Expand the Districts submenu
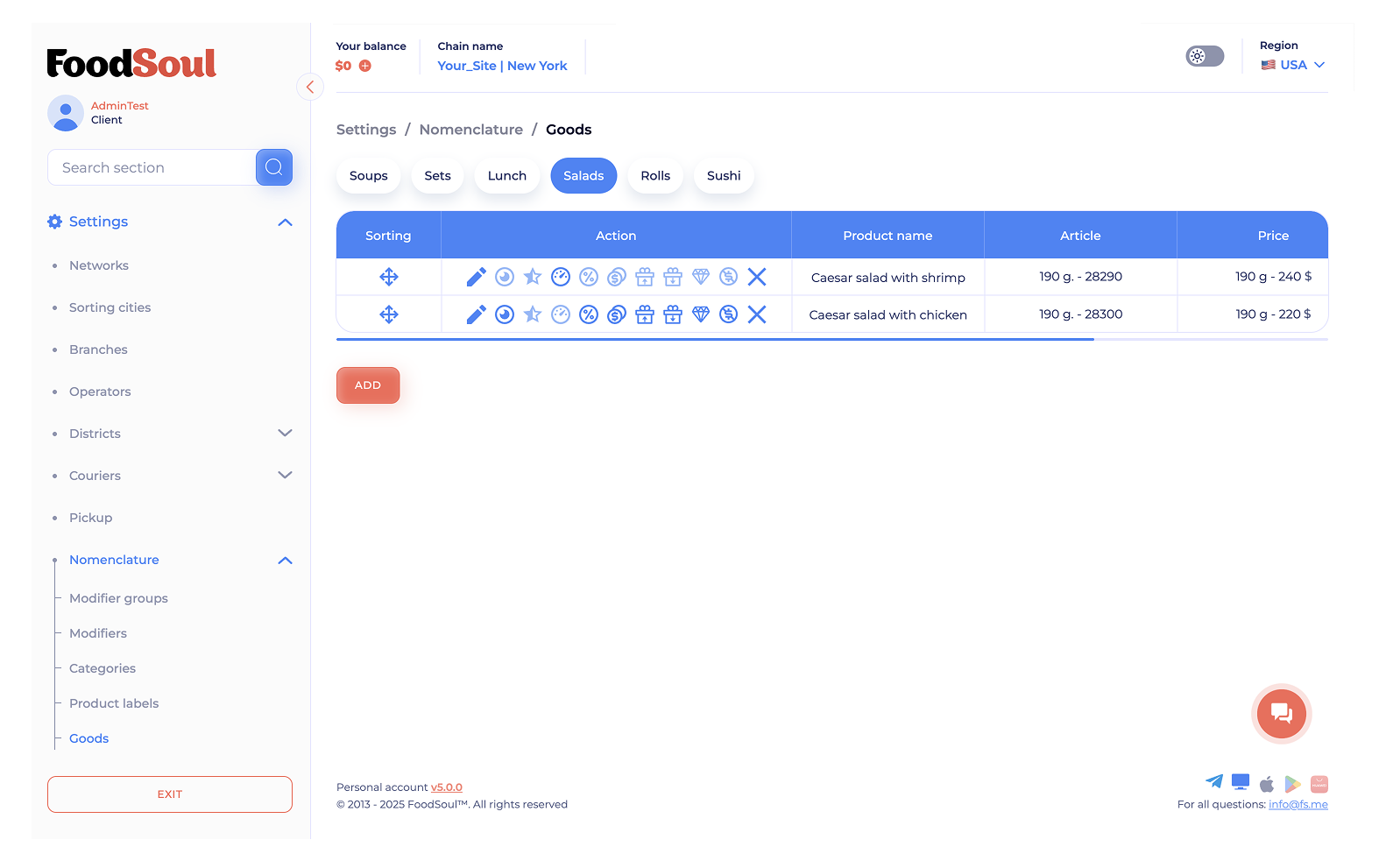The width and height of the screenshot is (1386, 868). pyautogui.click(x=285, y=434)
